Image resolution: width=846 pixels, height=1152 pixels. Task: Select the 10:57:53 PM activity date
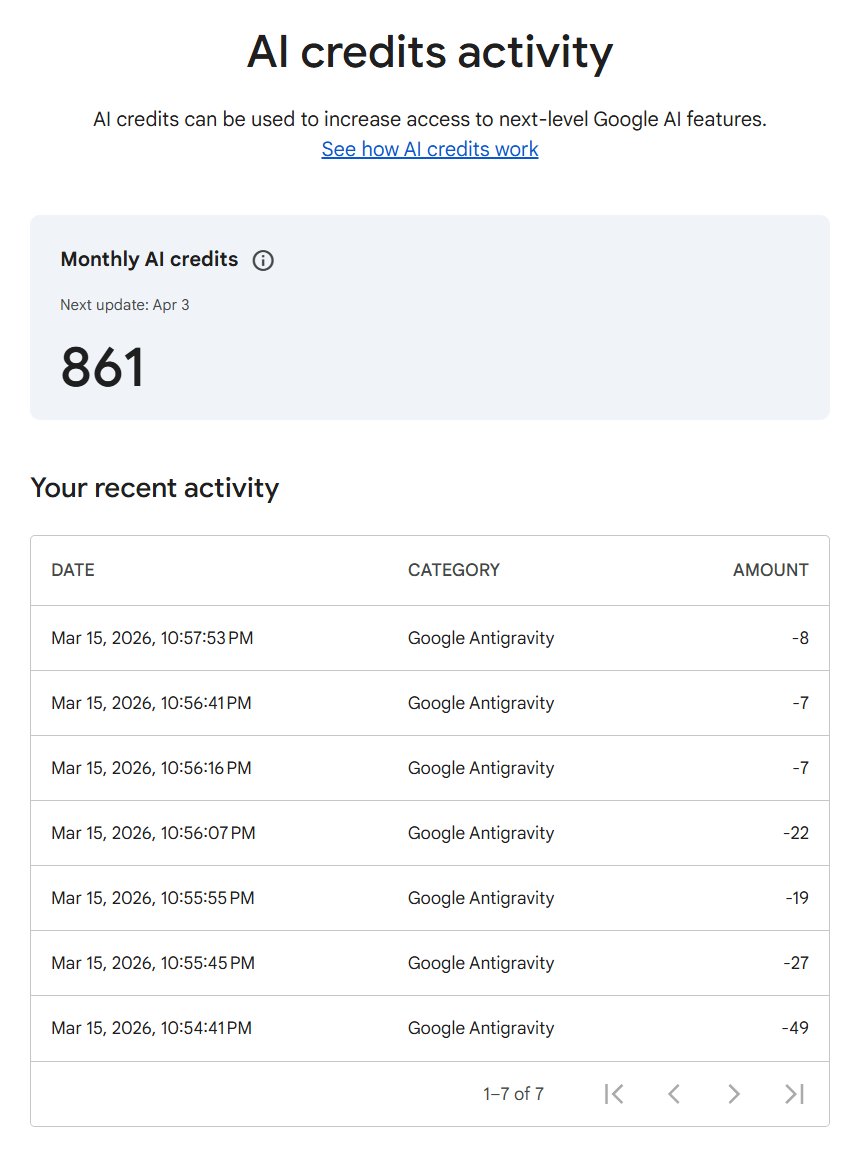(x=152, y=638)
